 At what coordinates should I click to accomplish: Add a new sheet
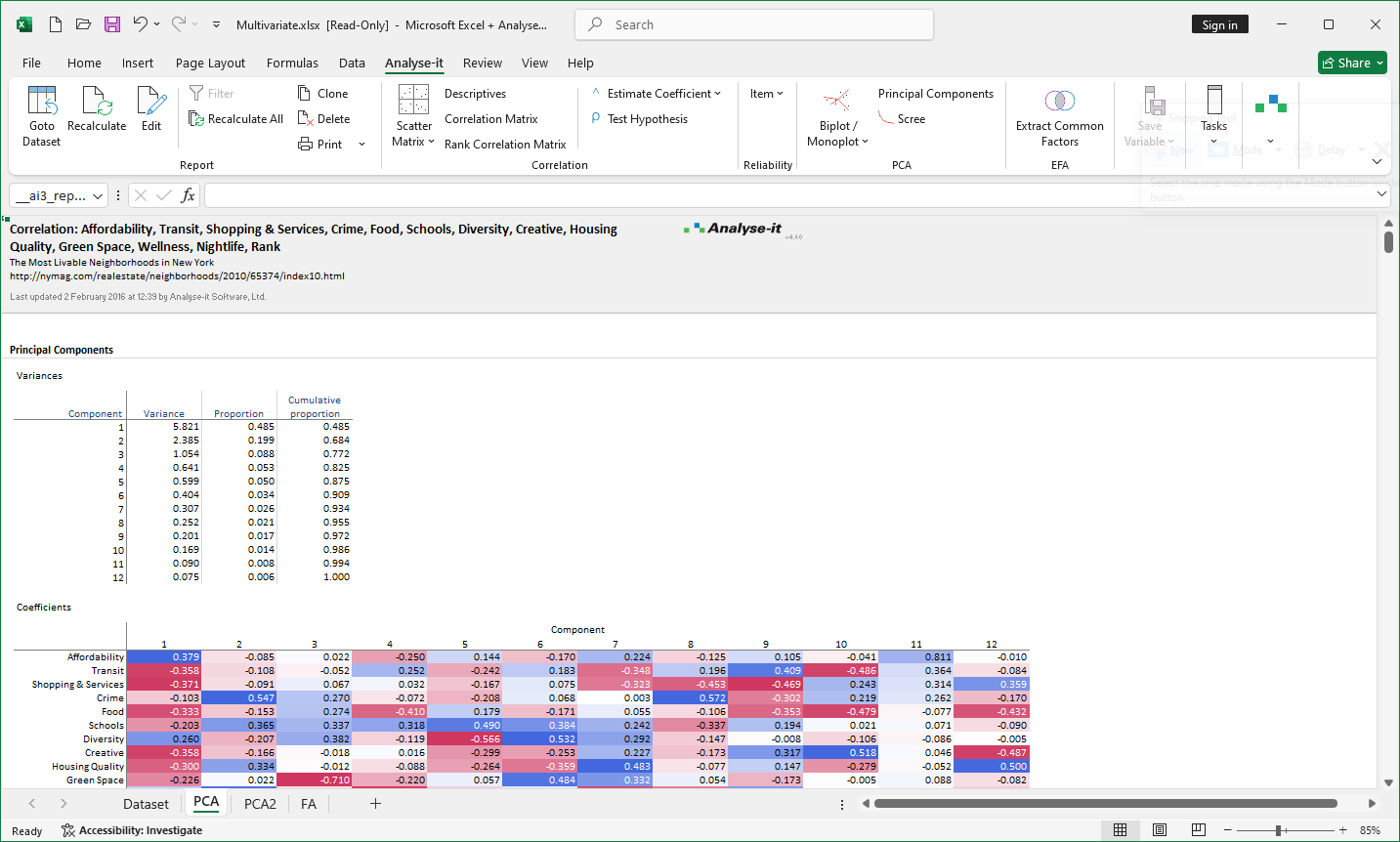375,804
